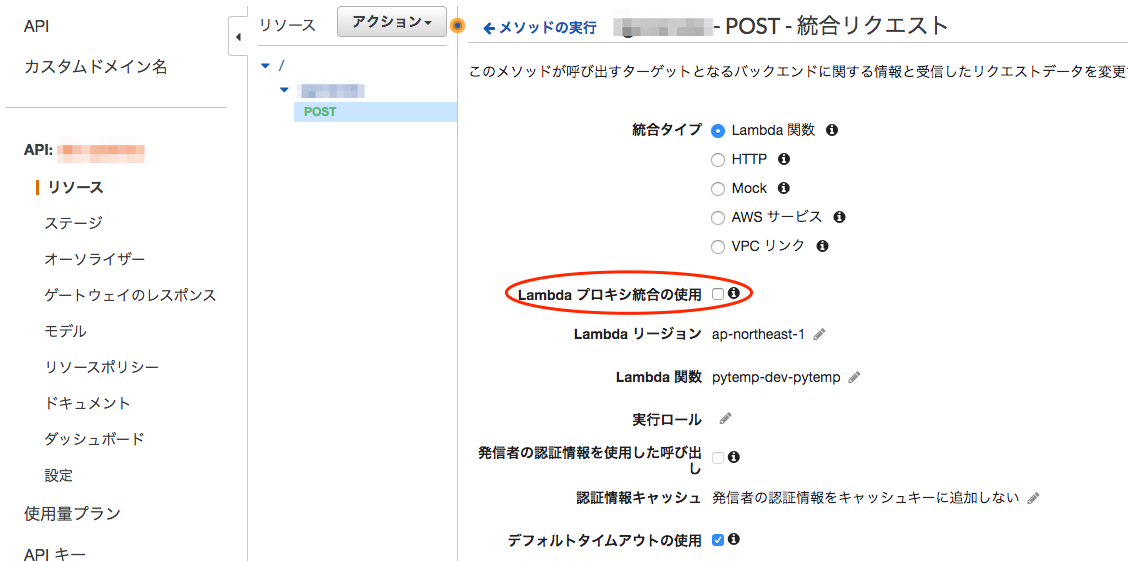Select the root / resource

(x=281, y=65)
